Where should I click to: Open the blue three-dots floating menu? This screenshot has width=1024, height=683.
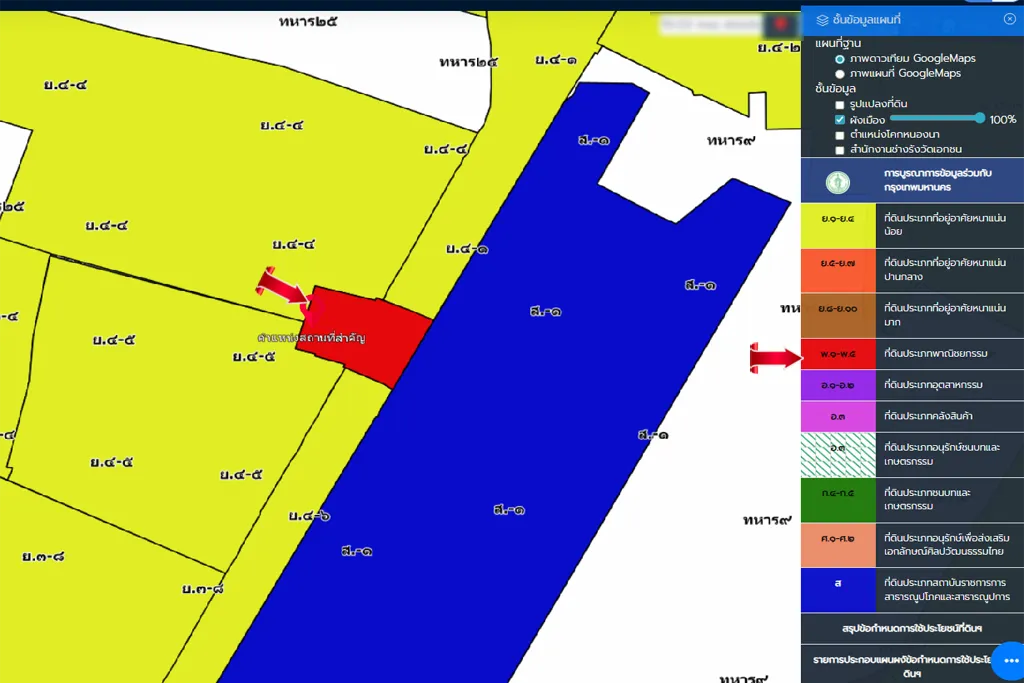pos(1010,661)
